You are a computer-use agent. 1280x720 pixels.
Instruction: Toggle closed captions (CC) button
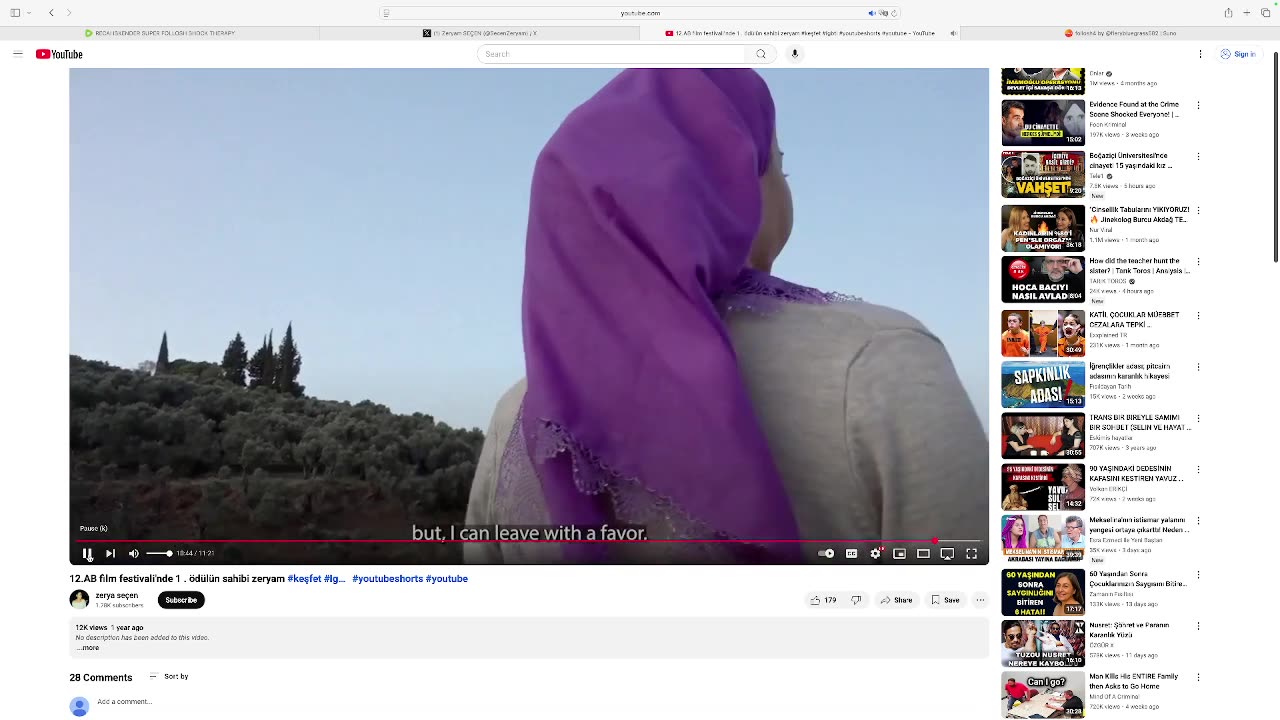pyautogui.click(x=851, y=553)
